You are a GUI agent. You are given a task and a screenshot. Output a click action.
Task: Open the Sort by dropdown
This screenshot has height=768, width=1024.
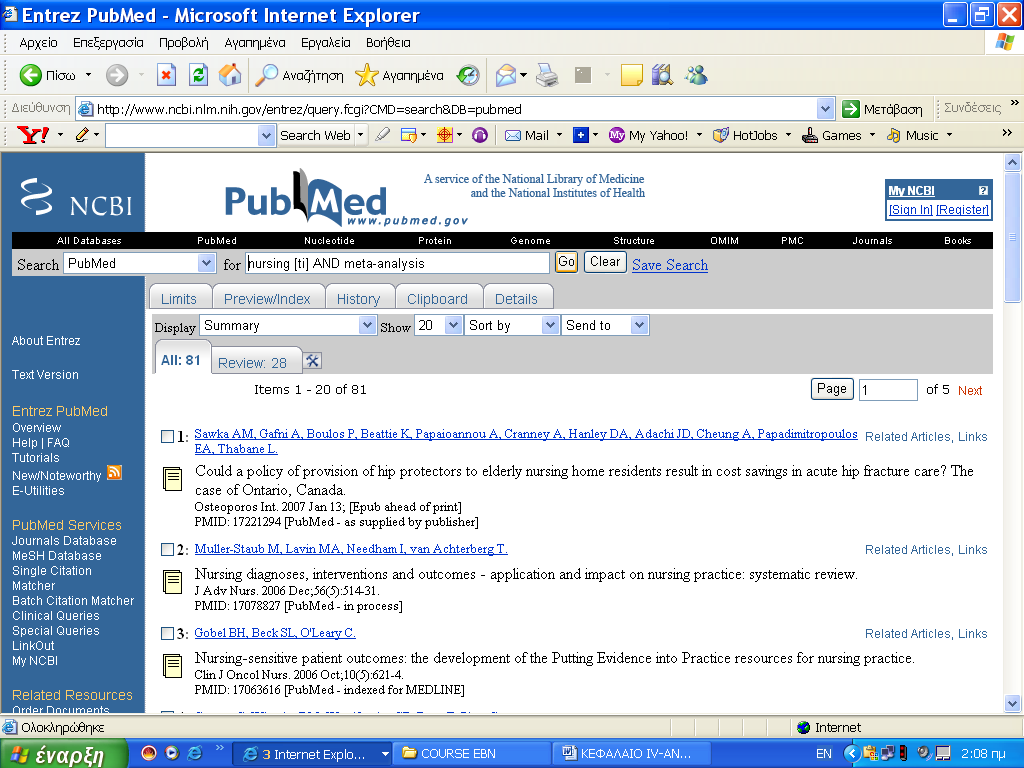point(551,325)
